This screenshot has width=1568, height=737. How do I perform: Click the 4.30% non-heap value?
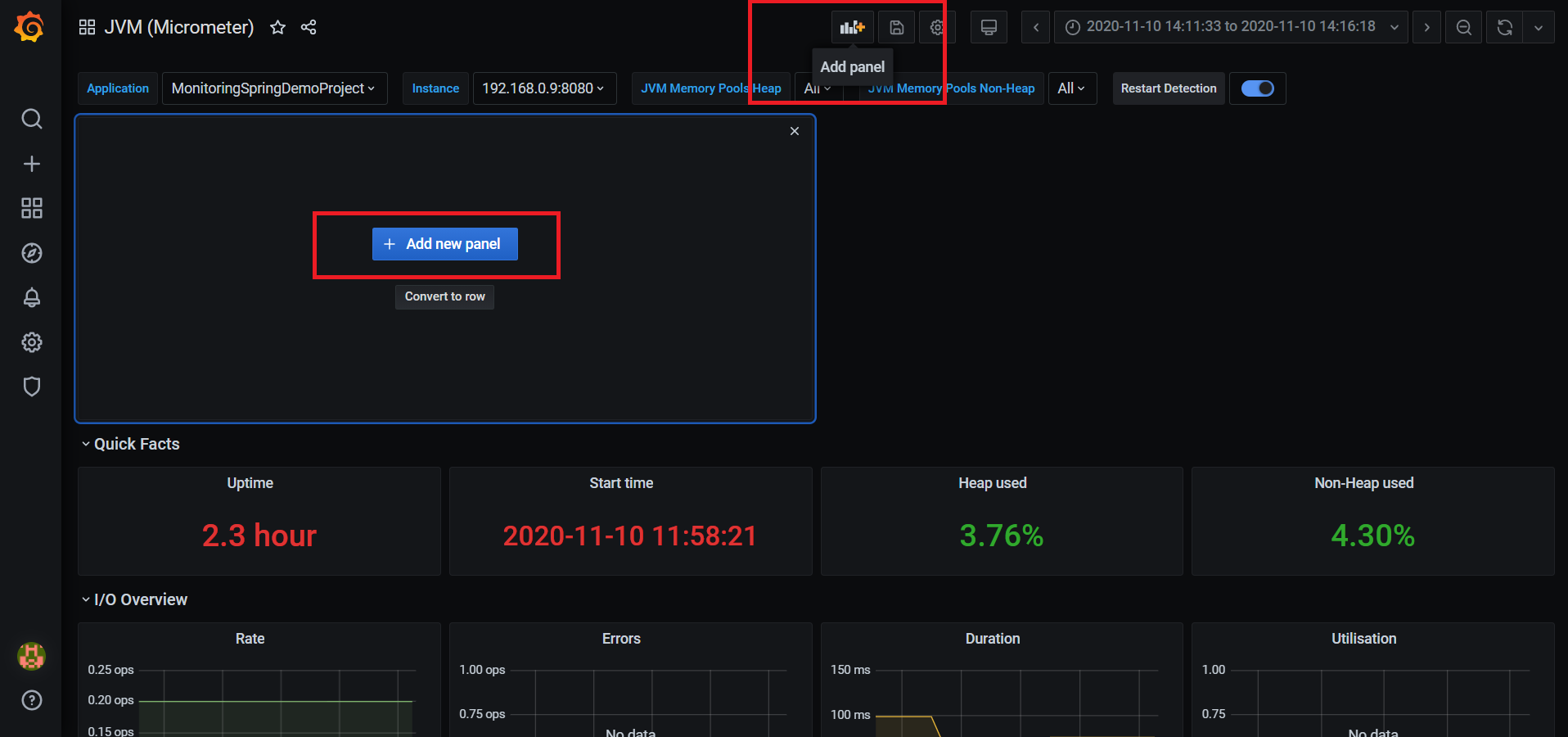pyautogui.click(x=1373, y=536)
